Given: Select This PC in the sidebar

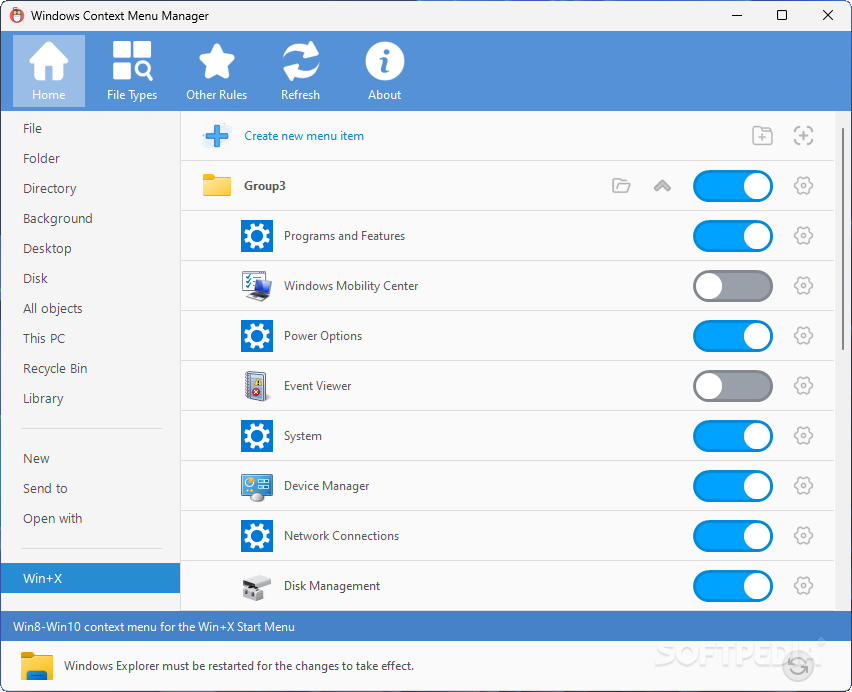Looking at the screenshot, I should (x=90, y=338).
